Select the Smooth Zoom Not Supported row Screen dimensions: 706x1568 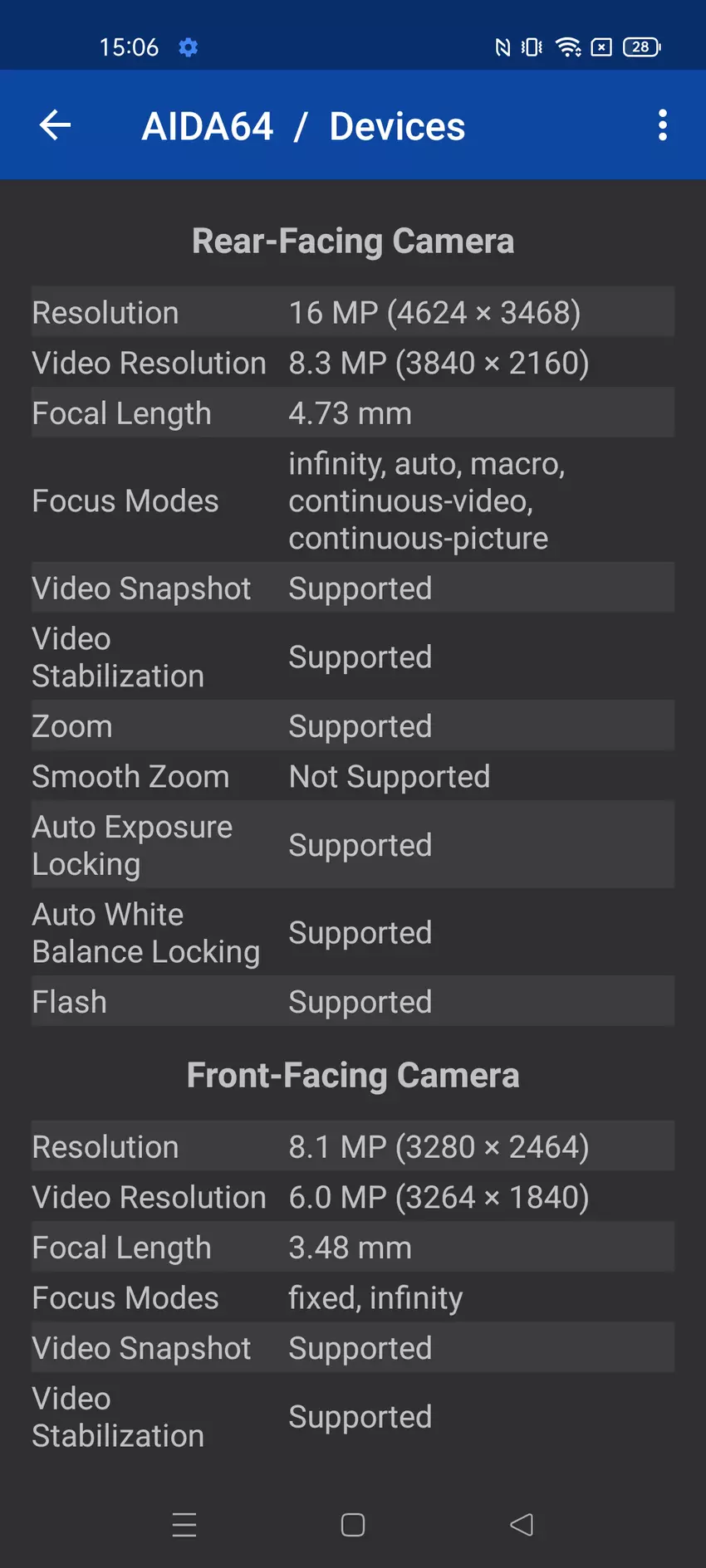coord(352,776)
